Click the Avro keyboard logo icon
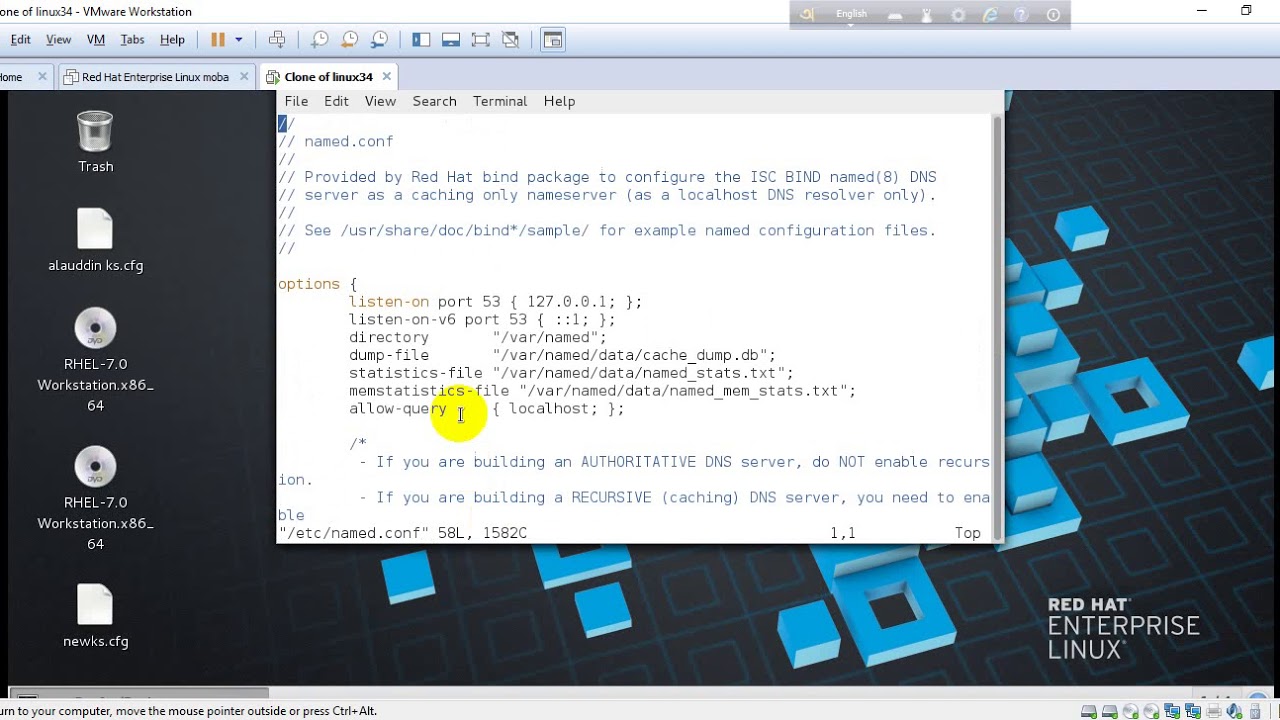1280x720 pixels. coord(808,14)
